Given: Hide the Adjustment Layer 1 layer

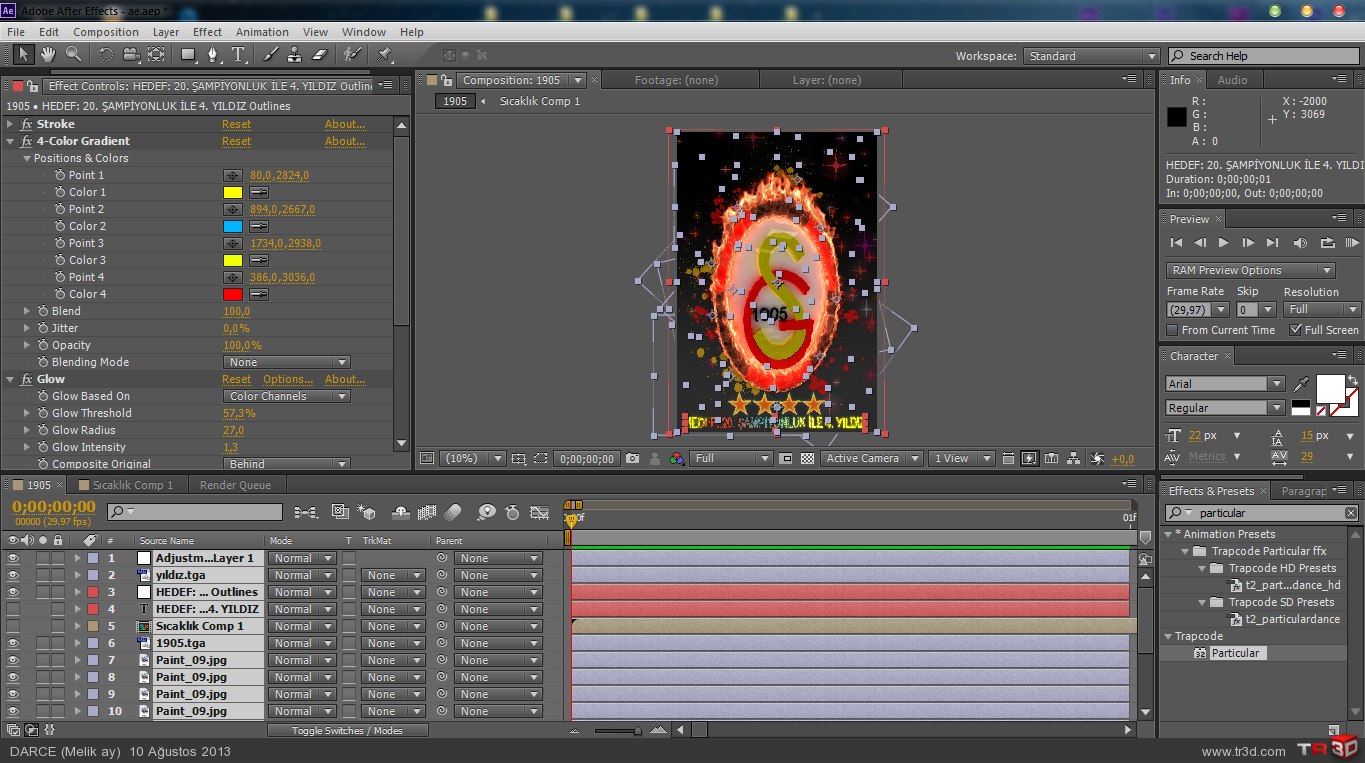Looking at the screenshot, I should click(13, 559).
